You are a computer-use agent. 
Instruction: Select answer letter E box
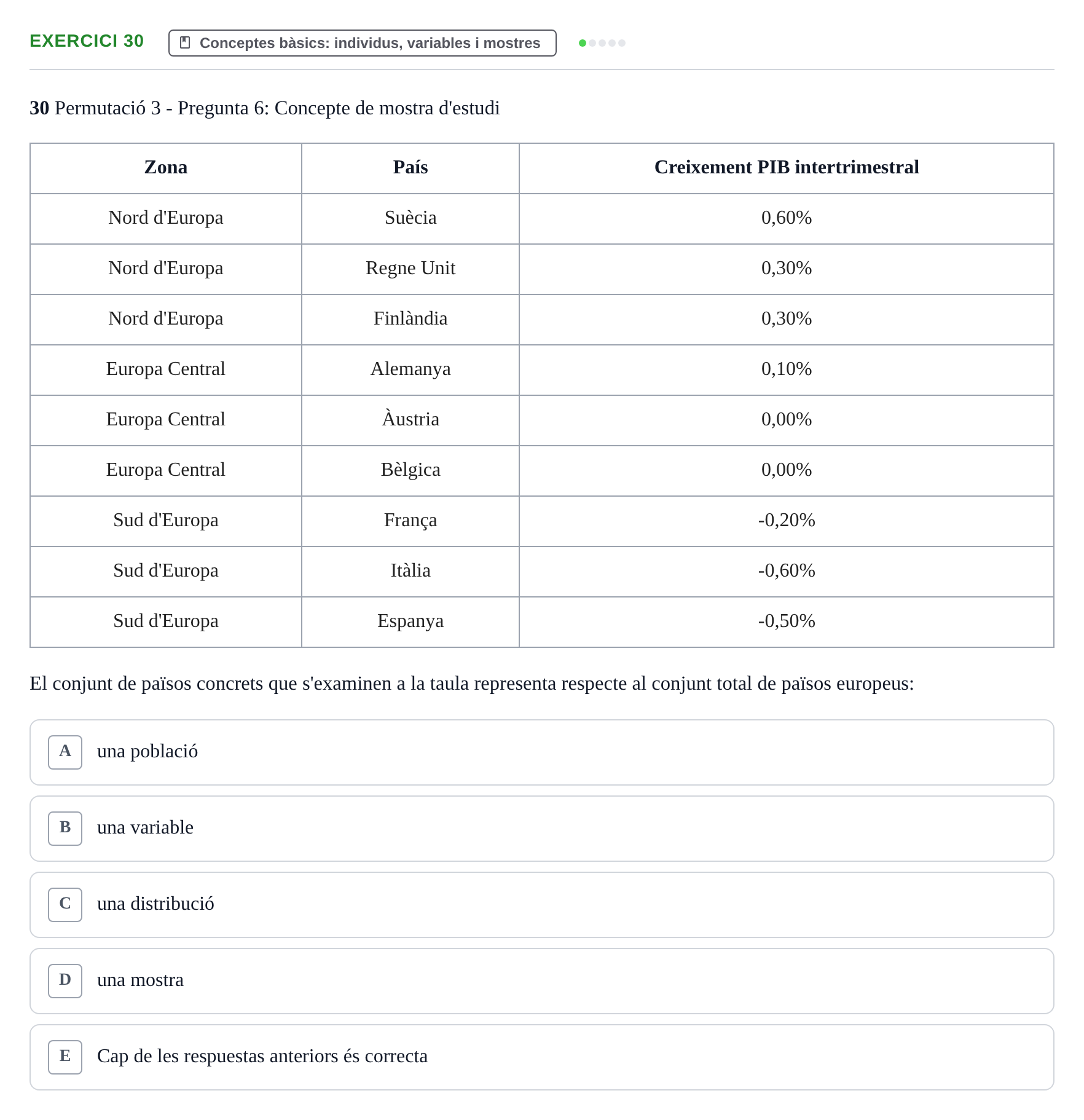click(65, 1057)
